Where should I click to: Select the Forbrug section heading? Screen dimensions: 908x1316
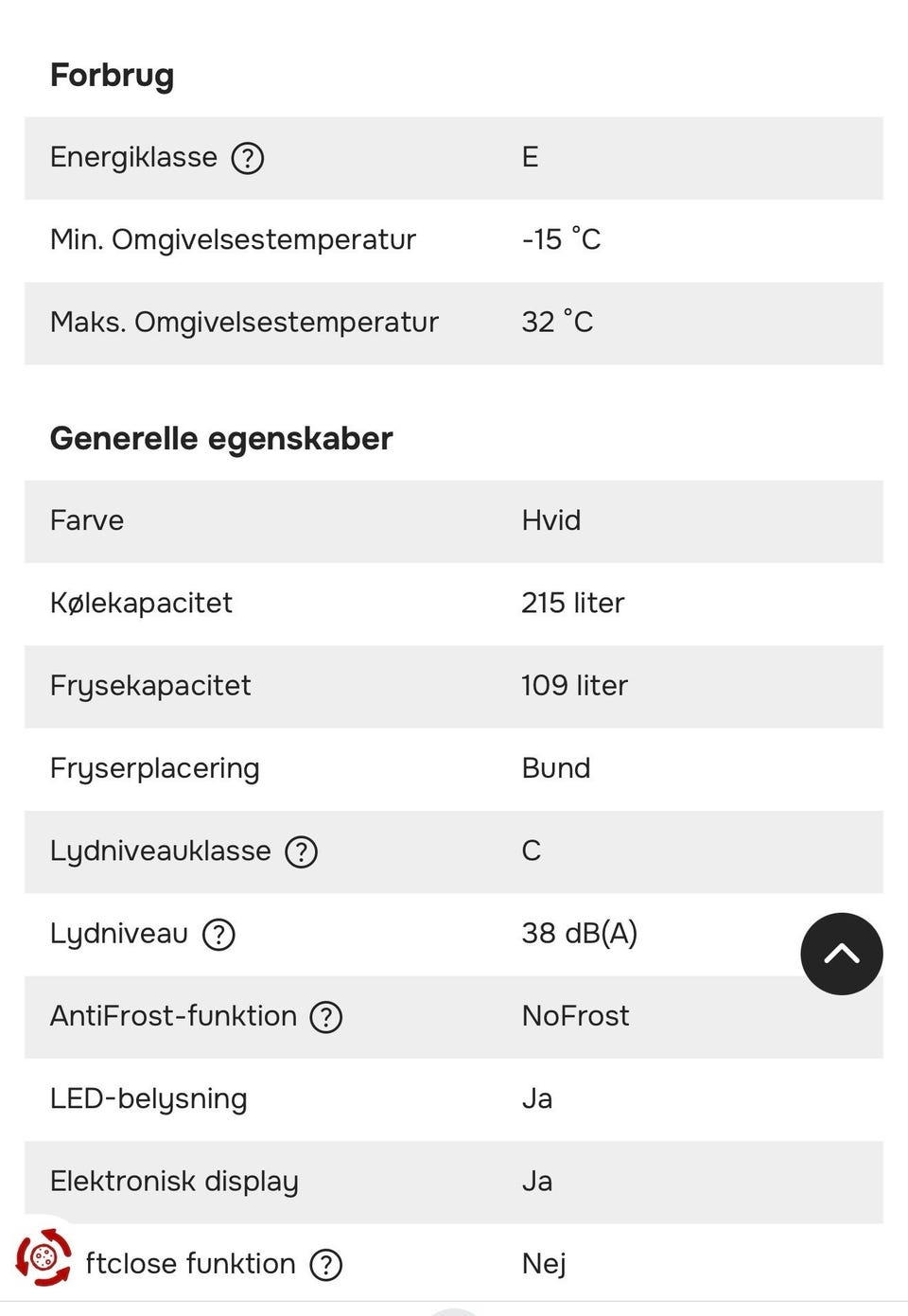coord(112,76)
